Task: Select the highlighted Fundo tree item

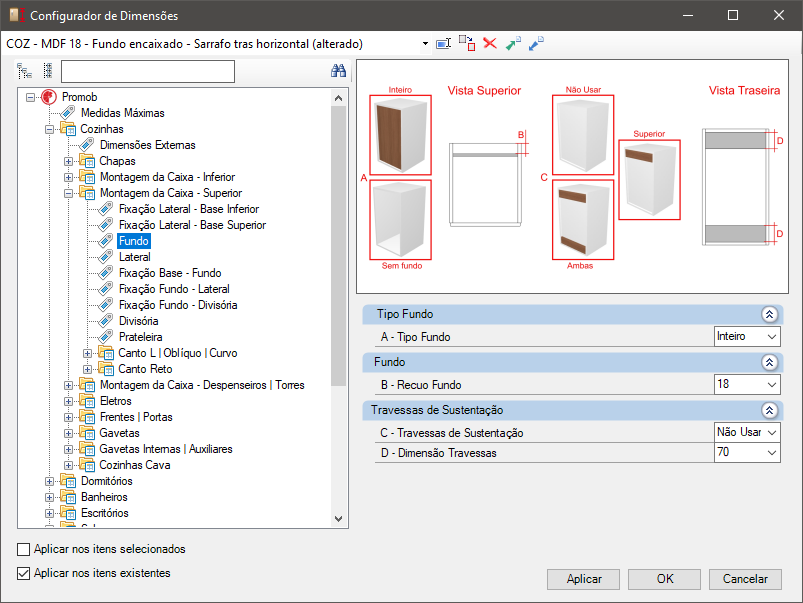Action: click(x=134, y=241)
